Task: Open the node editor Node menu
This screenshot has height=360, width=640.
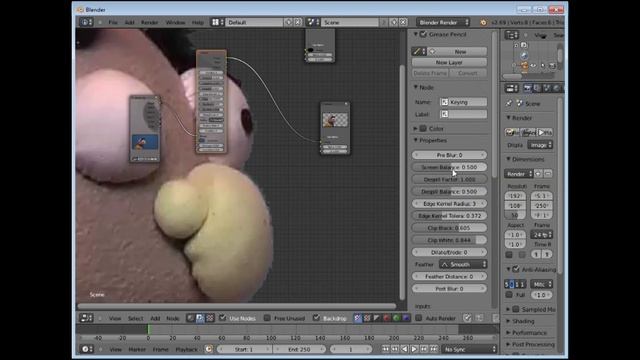Action: (x=173, y=318)
